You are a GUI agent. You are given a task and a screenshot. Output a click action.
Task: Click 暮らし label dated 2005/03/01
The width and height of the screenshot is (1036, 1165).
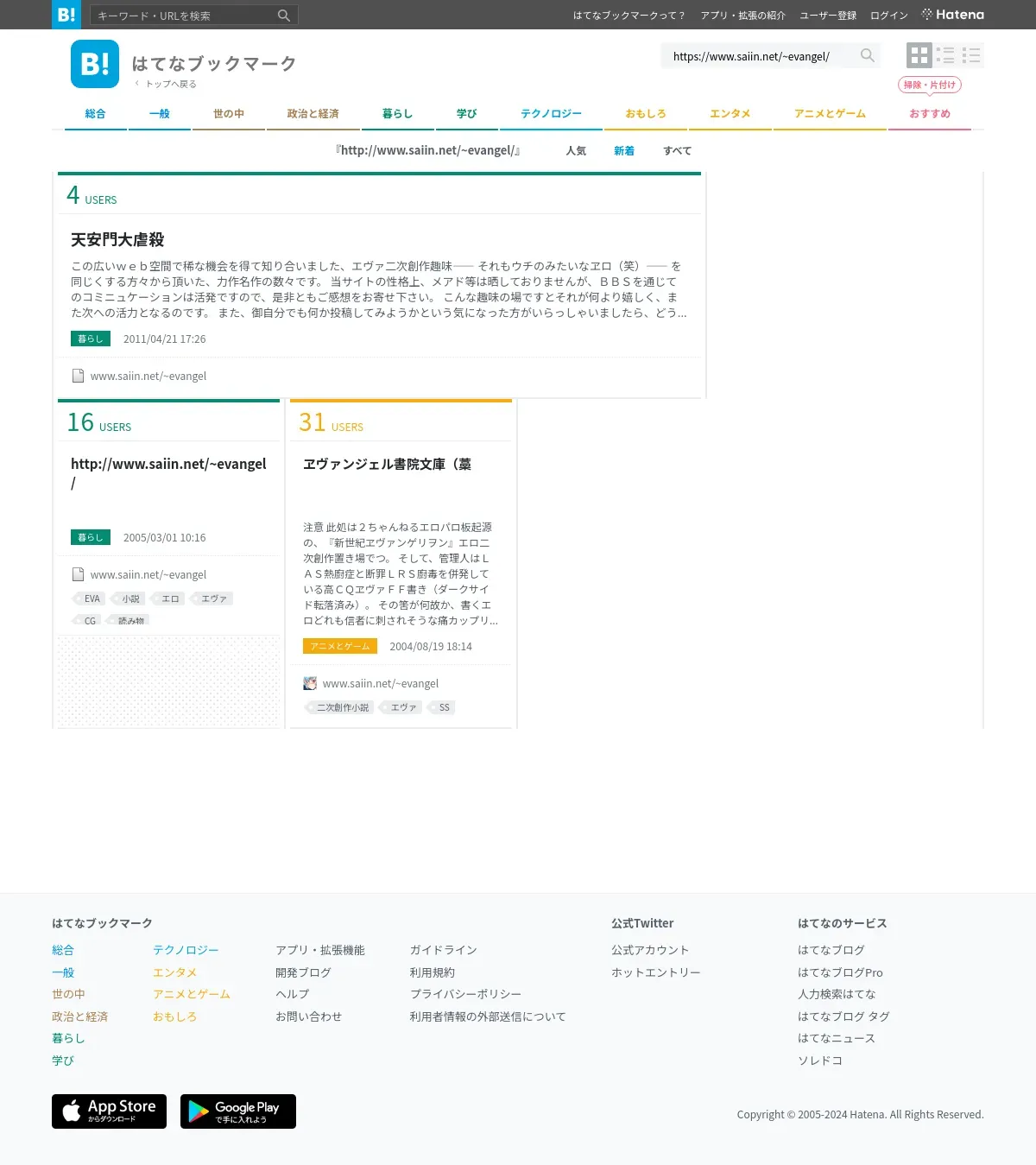91,537
